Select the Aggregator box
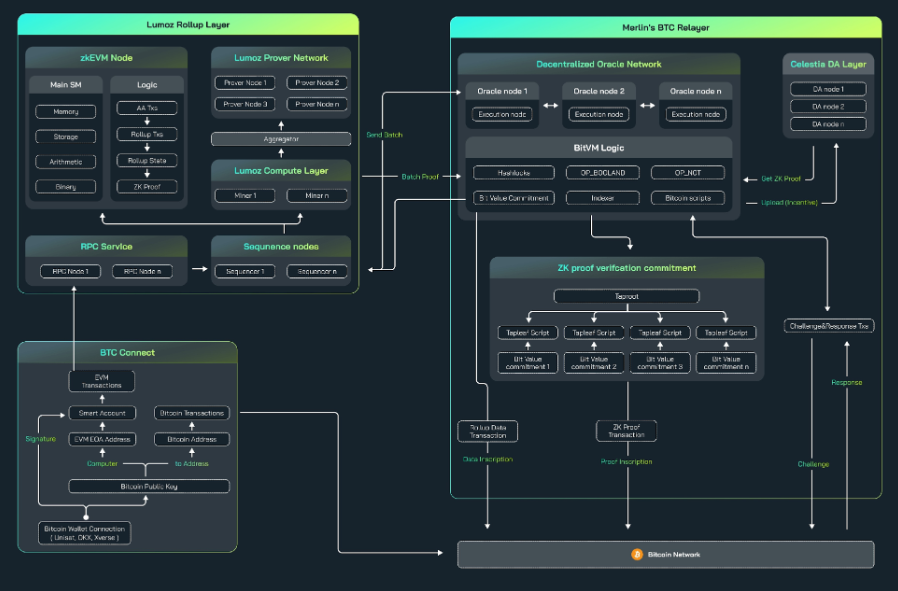Image resolution: width=898 pixels, height=591 pixels. pyautogui.click(x=280, y=137)
